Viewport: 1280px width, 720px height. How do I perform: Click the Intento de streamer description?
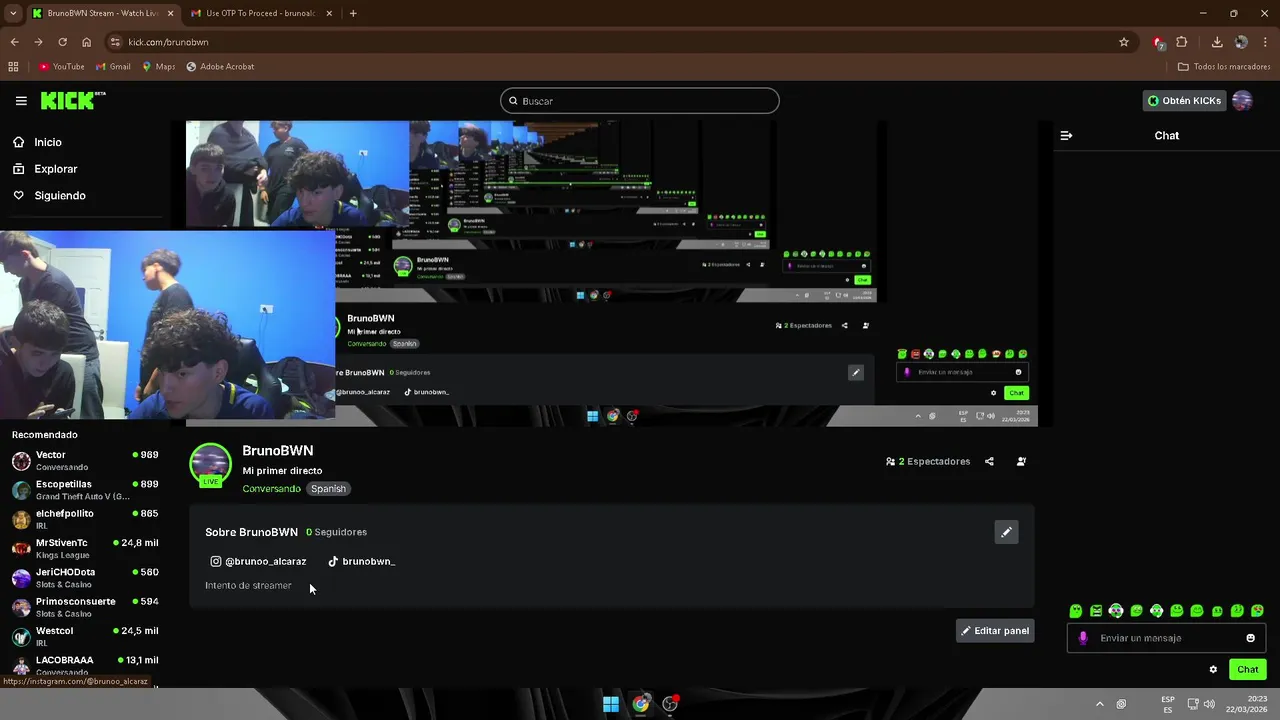[x=248, y=586]
